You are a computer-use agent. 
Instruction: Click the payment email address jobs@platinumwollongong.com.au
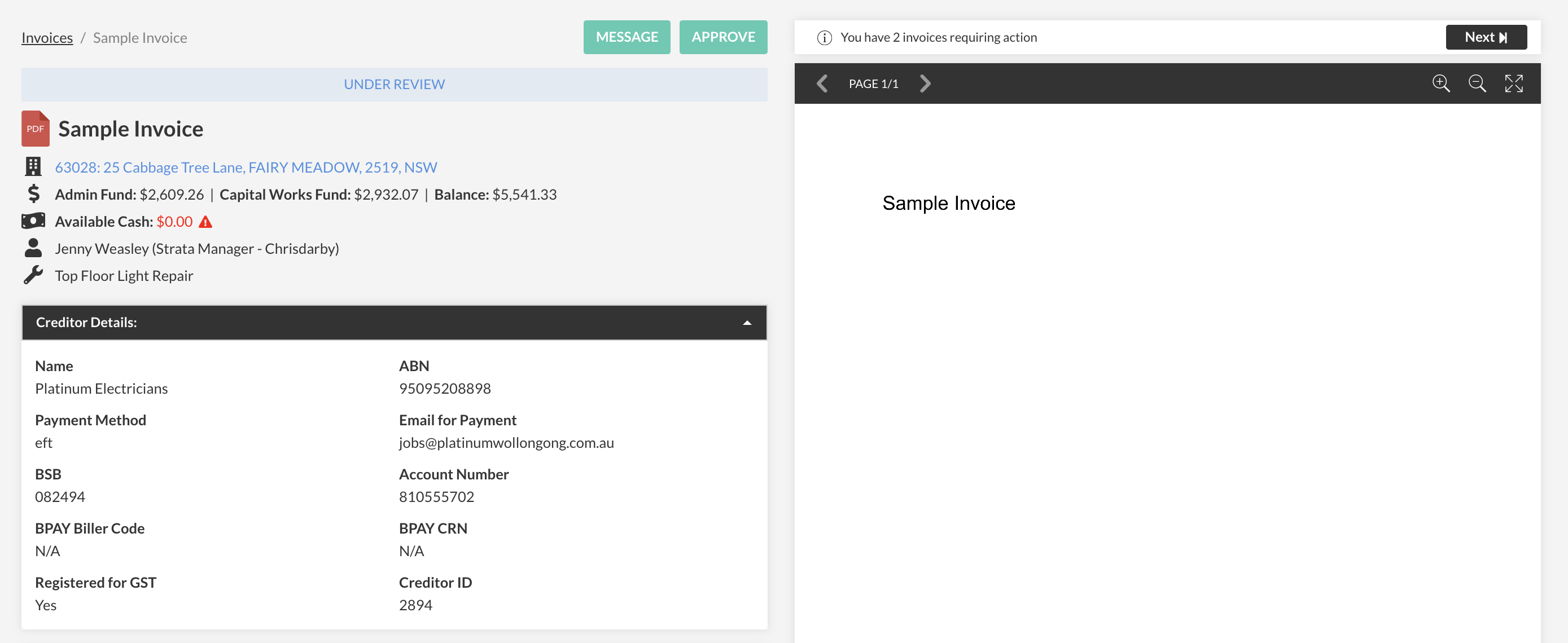tap(506, 443)
